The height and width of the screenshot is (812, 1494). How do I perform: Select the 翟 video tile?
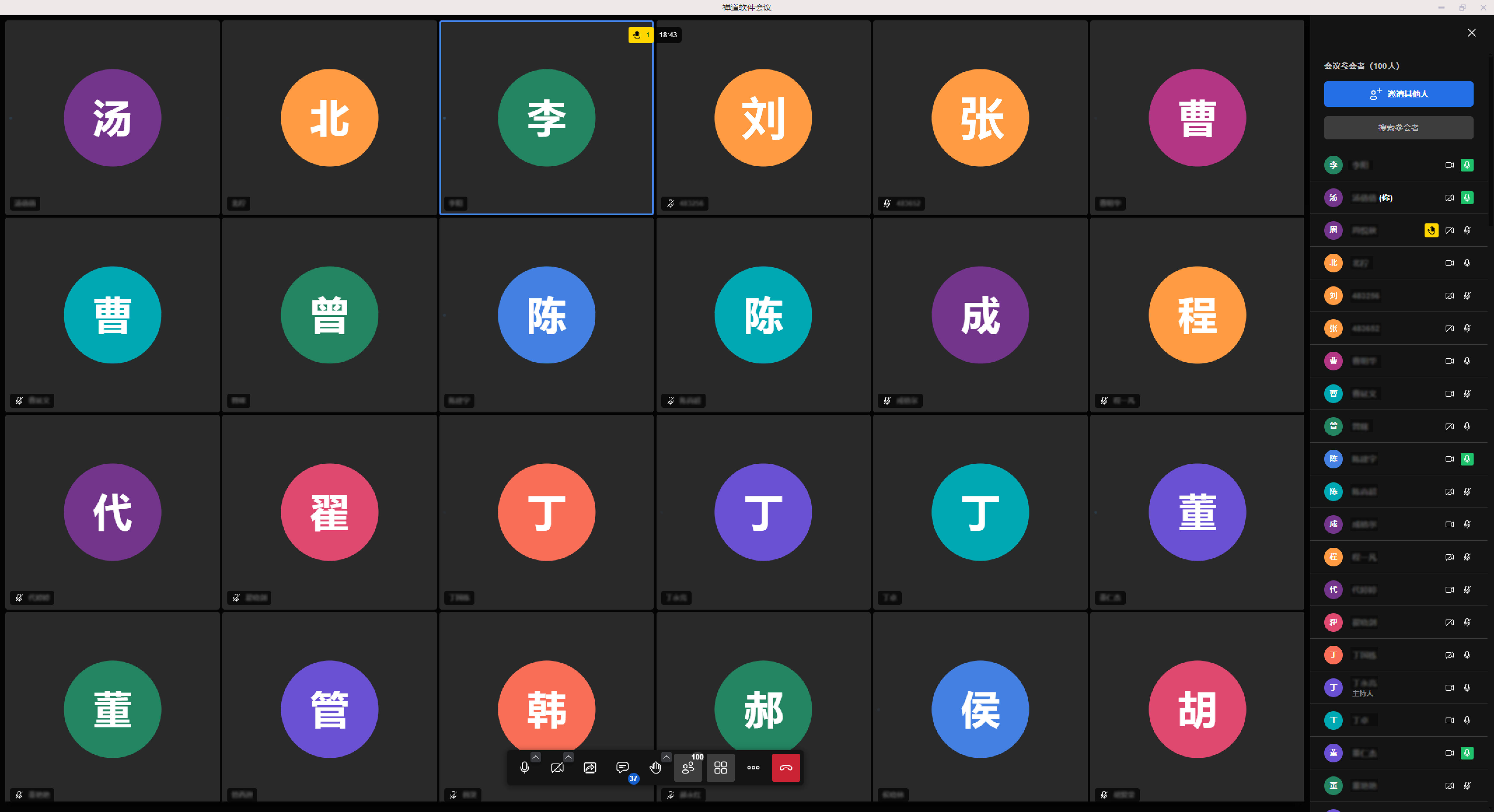click(x=329, y=512)
